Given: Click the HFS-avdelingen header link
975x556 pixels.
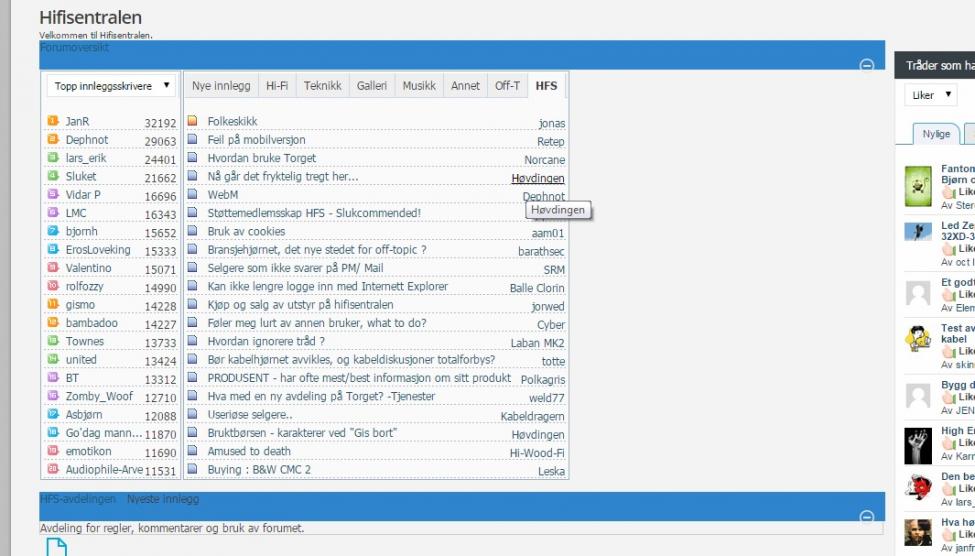Looking at the screenshot, I should tap(78, 499).
